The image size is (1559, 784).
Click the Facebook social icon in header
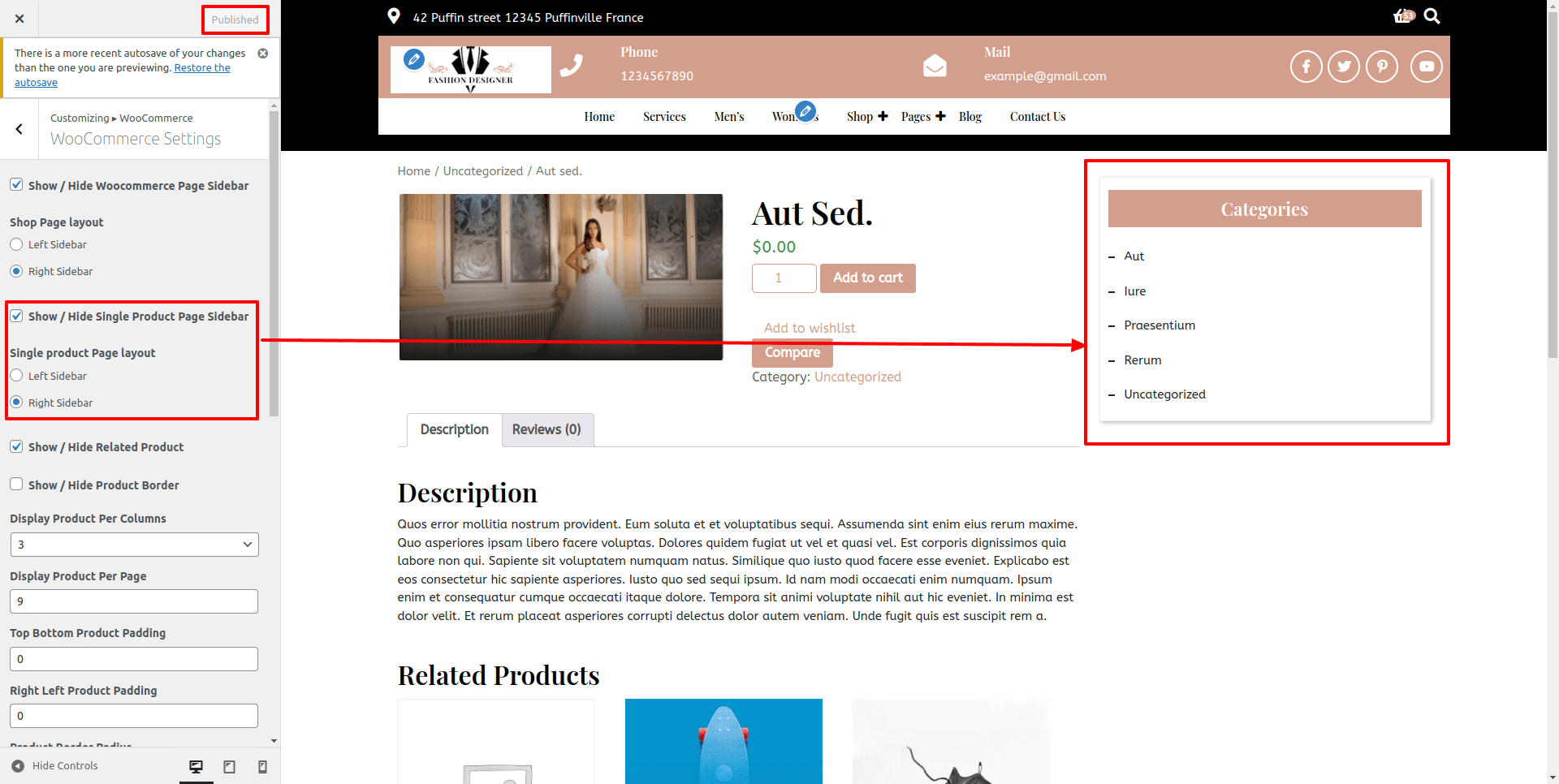[1306, 67]
